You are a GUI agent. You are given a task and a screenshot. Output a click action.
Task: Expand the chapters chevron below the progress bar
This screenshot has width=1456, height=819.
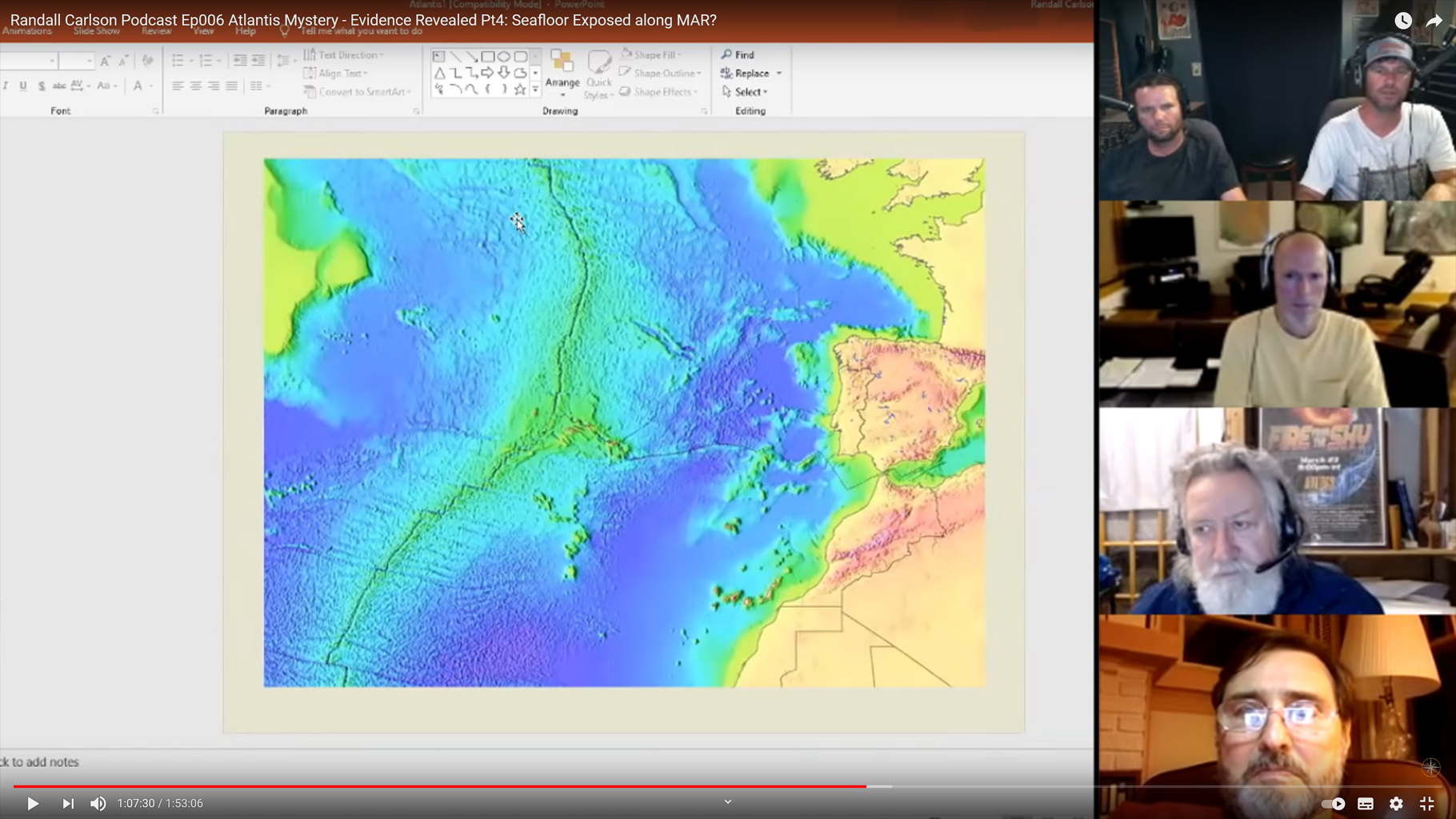[x=727, y=801]
